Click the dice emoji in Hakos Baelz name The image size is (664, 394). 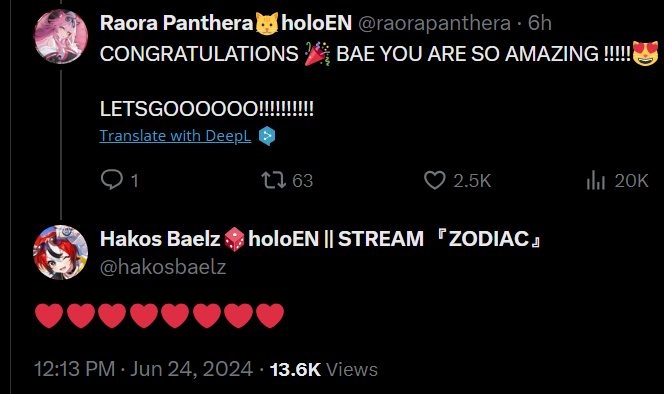click(234, 239)
